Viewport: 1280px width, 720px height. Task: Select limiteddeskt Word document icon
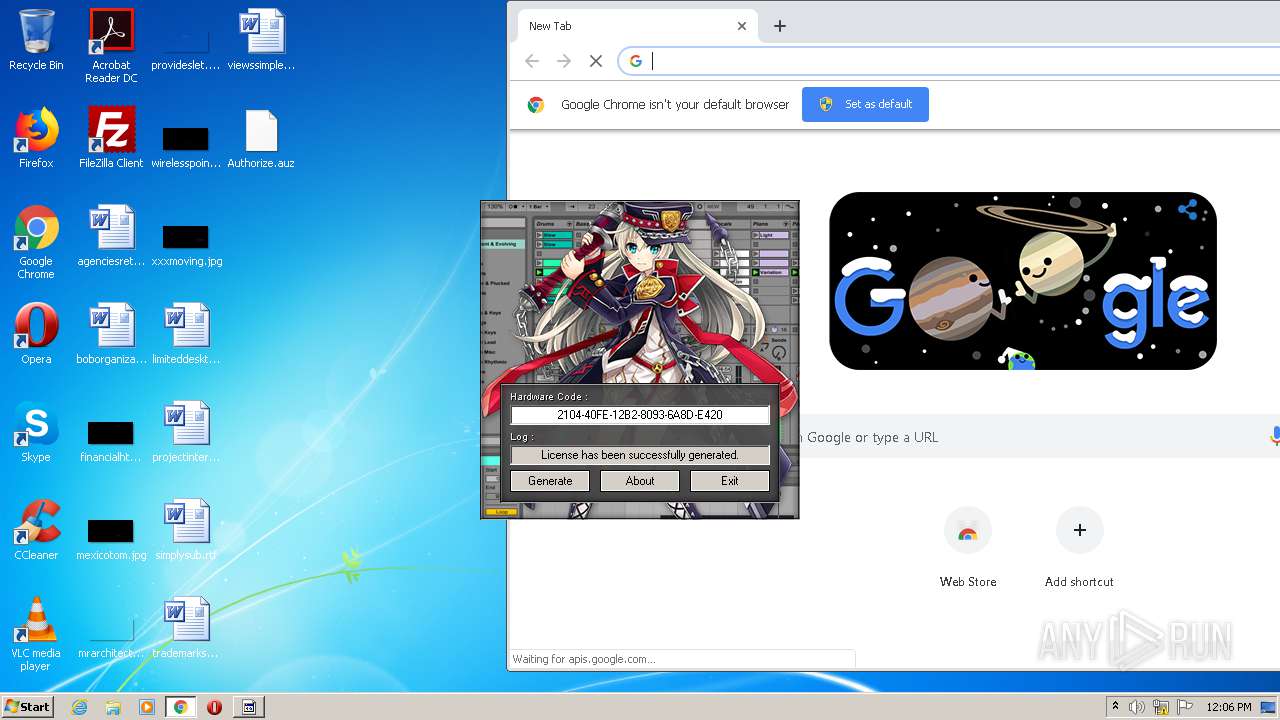point(186,335)
